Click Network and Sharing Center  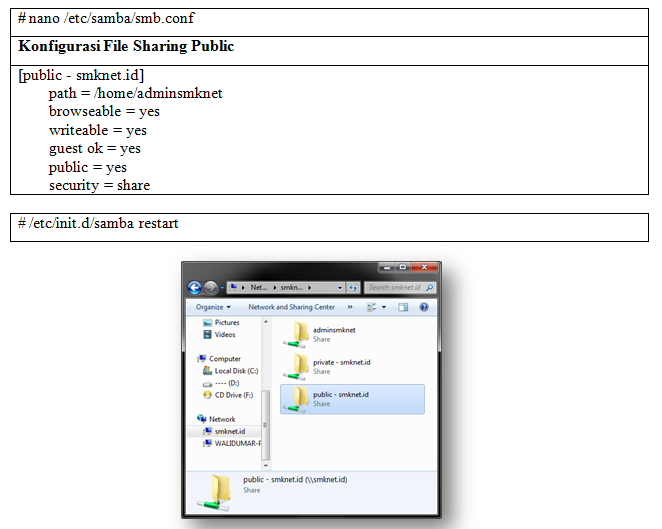click(x=291, y=307)
